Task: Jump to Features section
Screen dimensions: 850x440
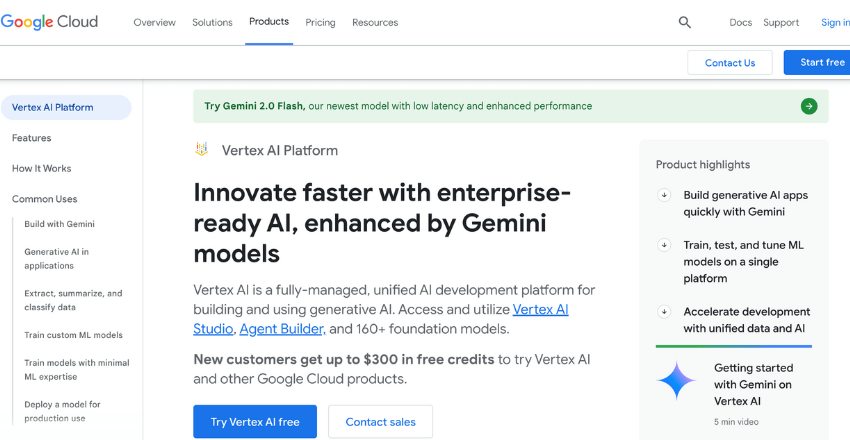Action: [x=31, y=138]
